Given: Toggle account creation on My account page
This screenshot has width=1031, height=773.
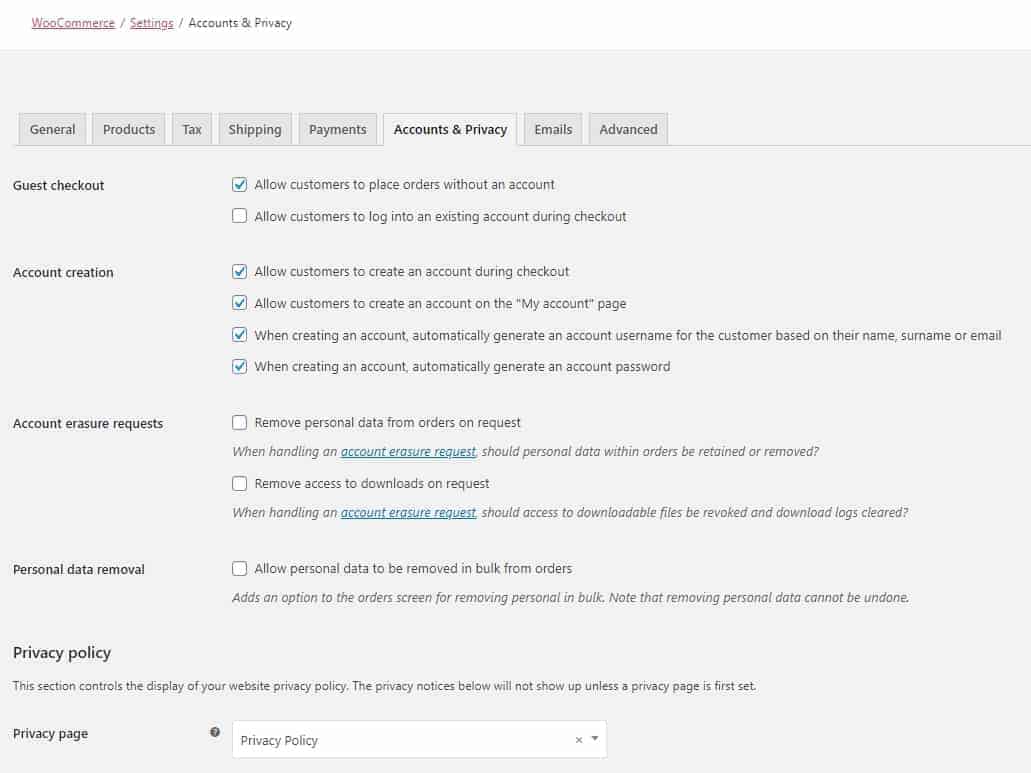Looking at the screenshot, I should click(239, 303).
